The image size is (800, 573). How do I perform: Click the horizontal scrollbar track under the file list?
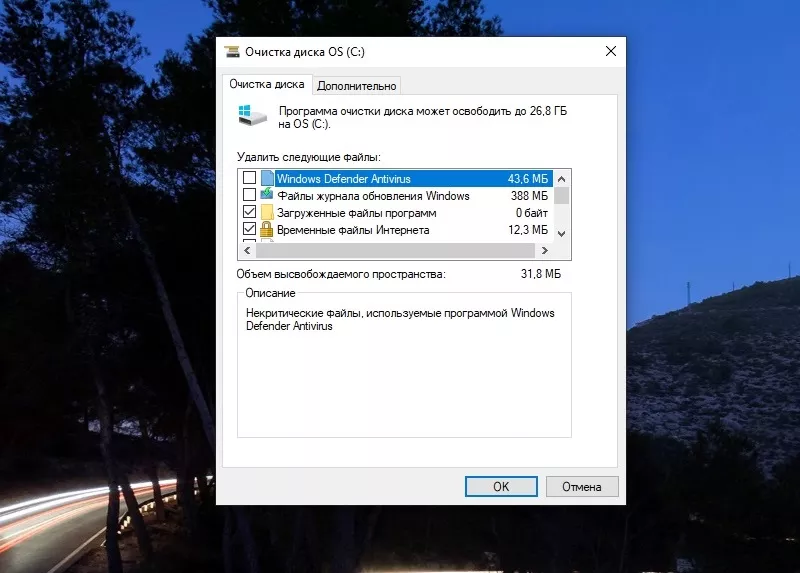tap(395, 251)
